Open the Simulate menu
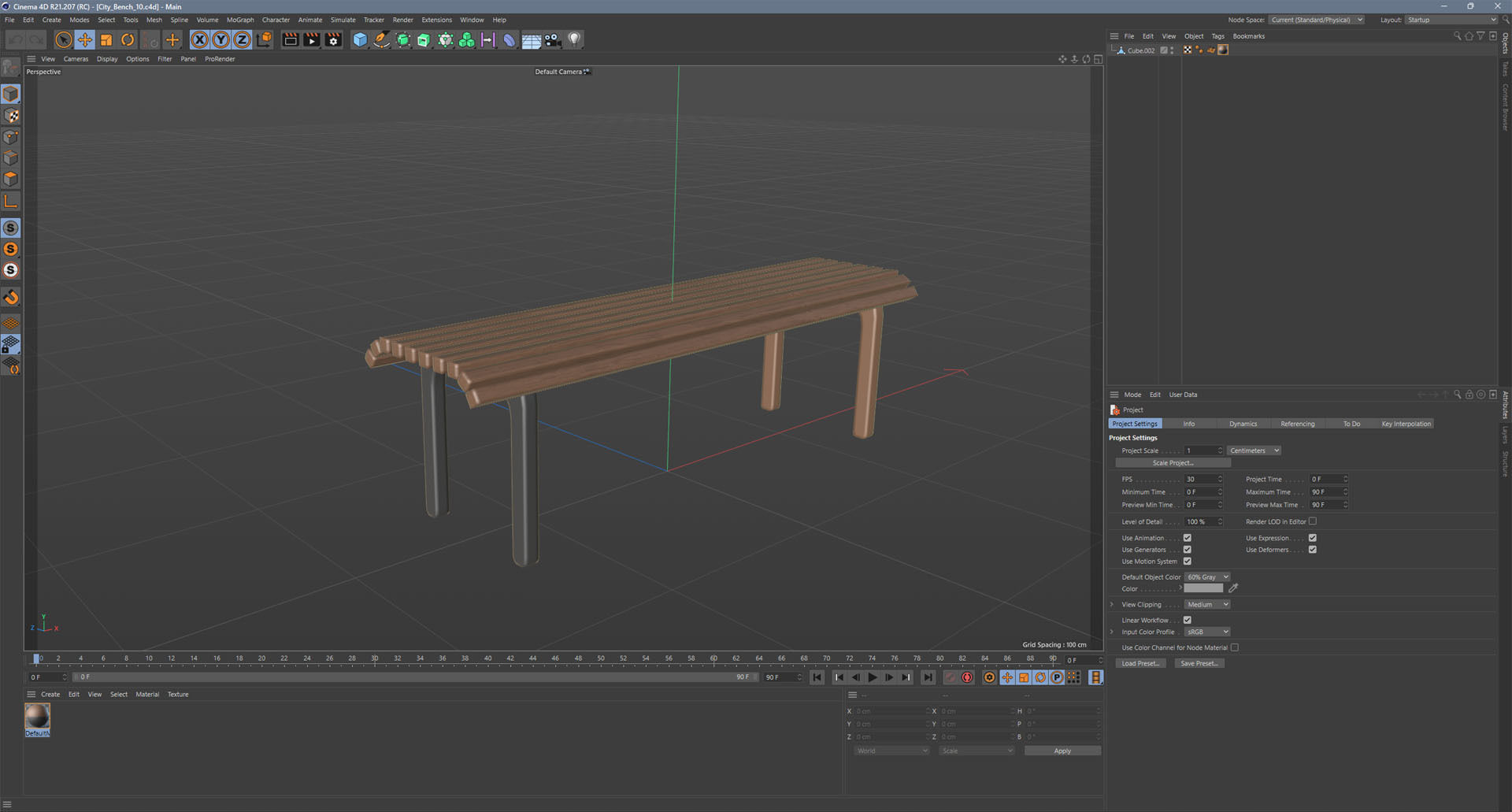Screen dimensions: 1512x812 pos(343,20)
